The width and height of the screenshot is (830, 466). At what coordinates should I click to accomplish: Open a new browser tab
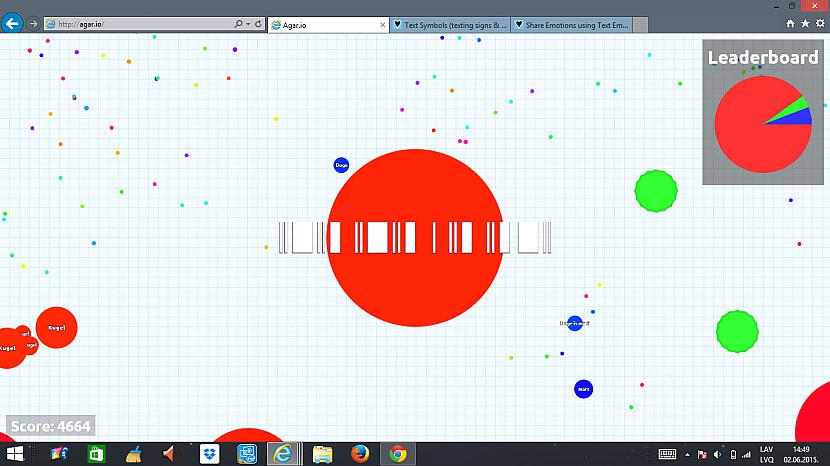(x=640, y=25)
